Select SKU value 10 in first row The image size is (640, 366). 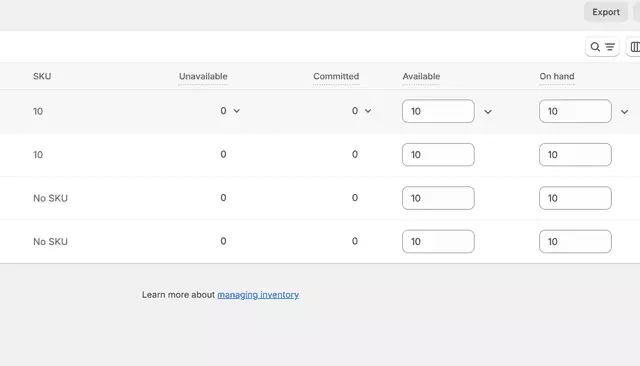pyautogui.click(x=38, y=111)
